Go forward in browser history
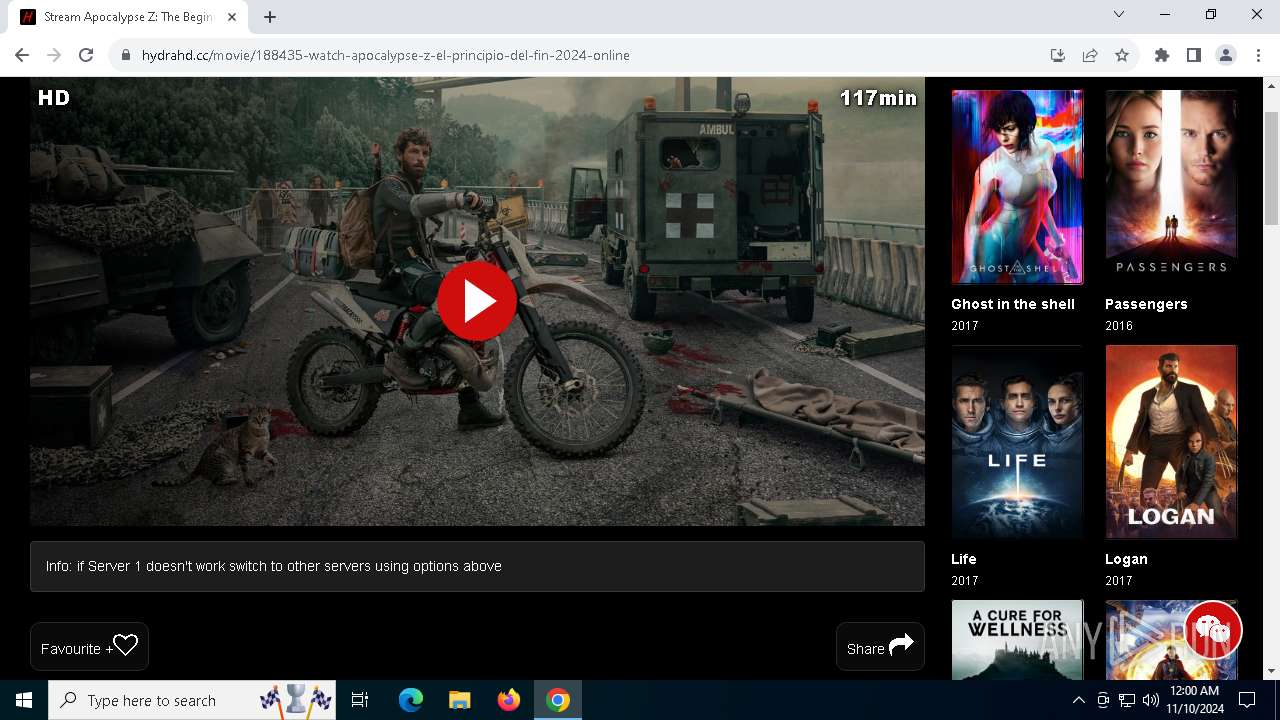The height and width of the screenshot is (720, 1280). [54, 55]
